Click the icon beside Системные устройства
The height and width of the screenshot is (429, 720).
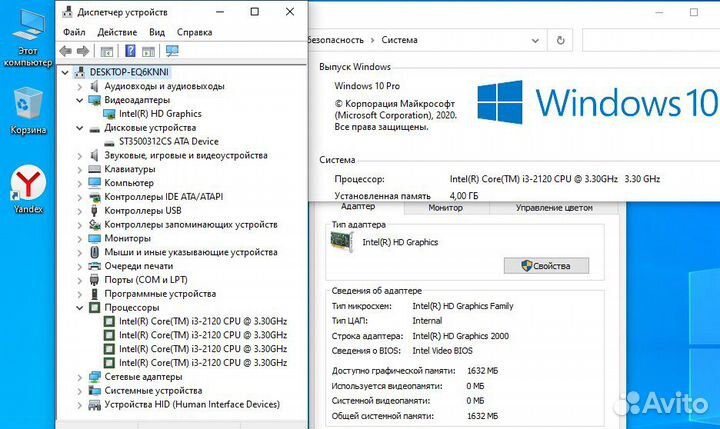point(94,390)
